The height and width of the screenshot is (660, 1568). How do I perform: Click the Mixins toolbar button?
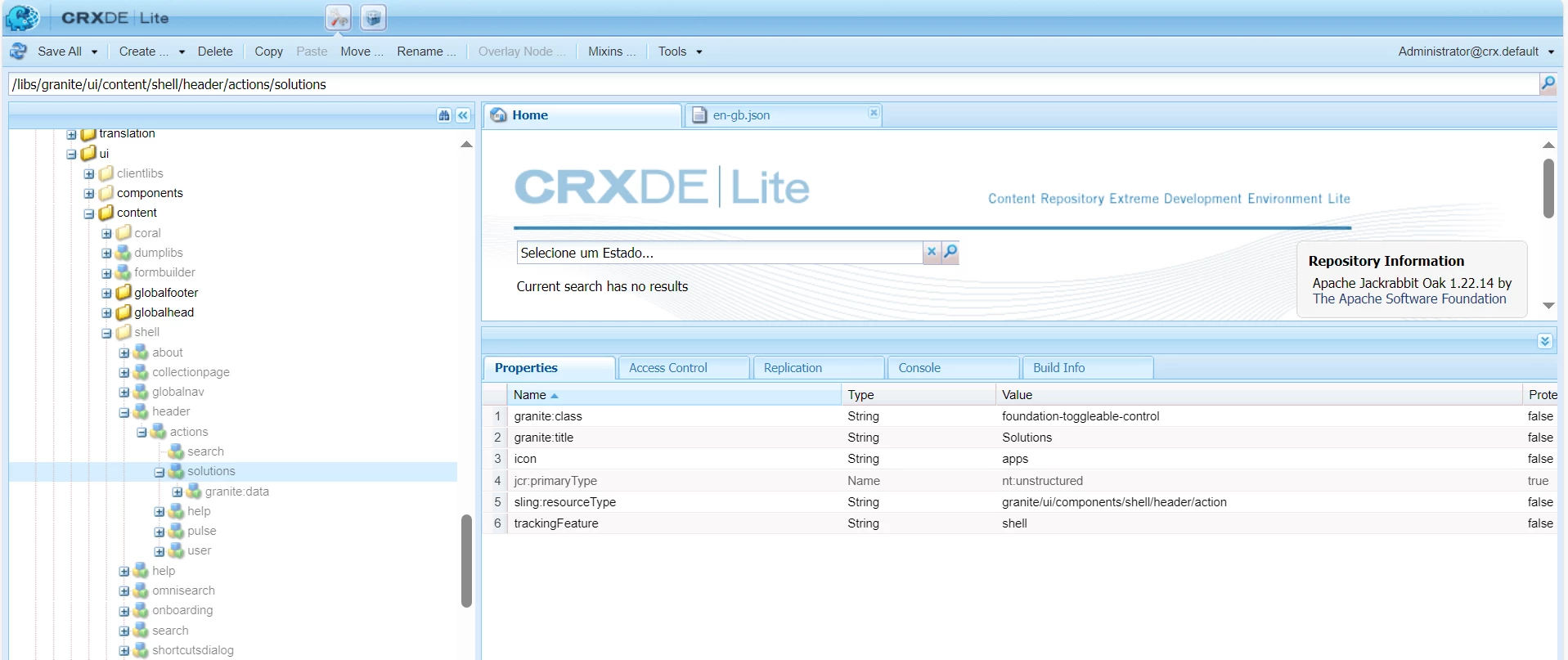[611, 52]
